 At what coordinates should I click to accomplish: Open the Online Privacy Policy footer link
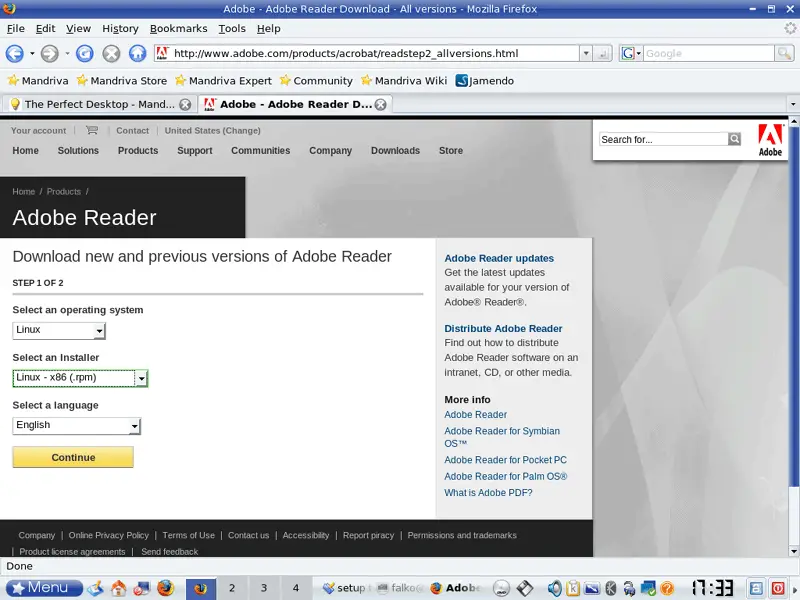[109, 535]
